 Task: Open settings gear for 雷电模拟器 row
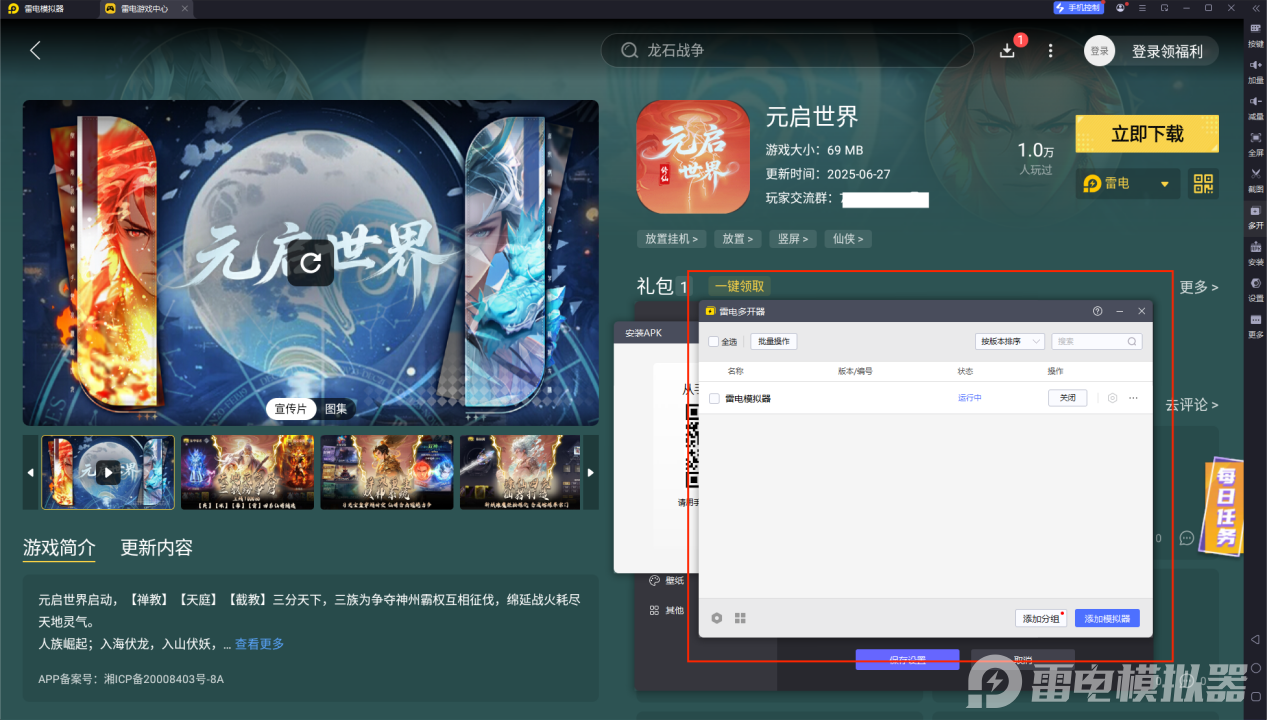1112,398
